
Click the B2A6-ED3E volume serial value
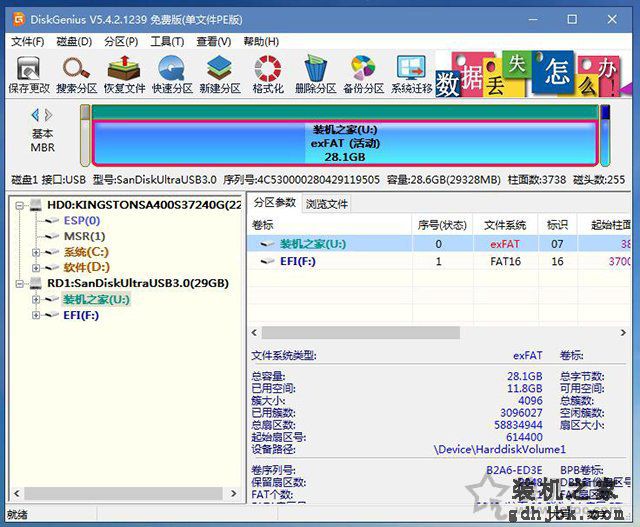pos(514,470)
